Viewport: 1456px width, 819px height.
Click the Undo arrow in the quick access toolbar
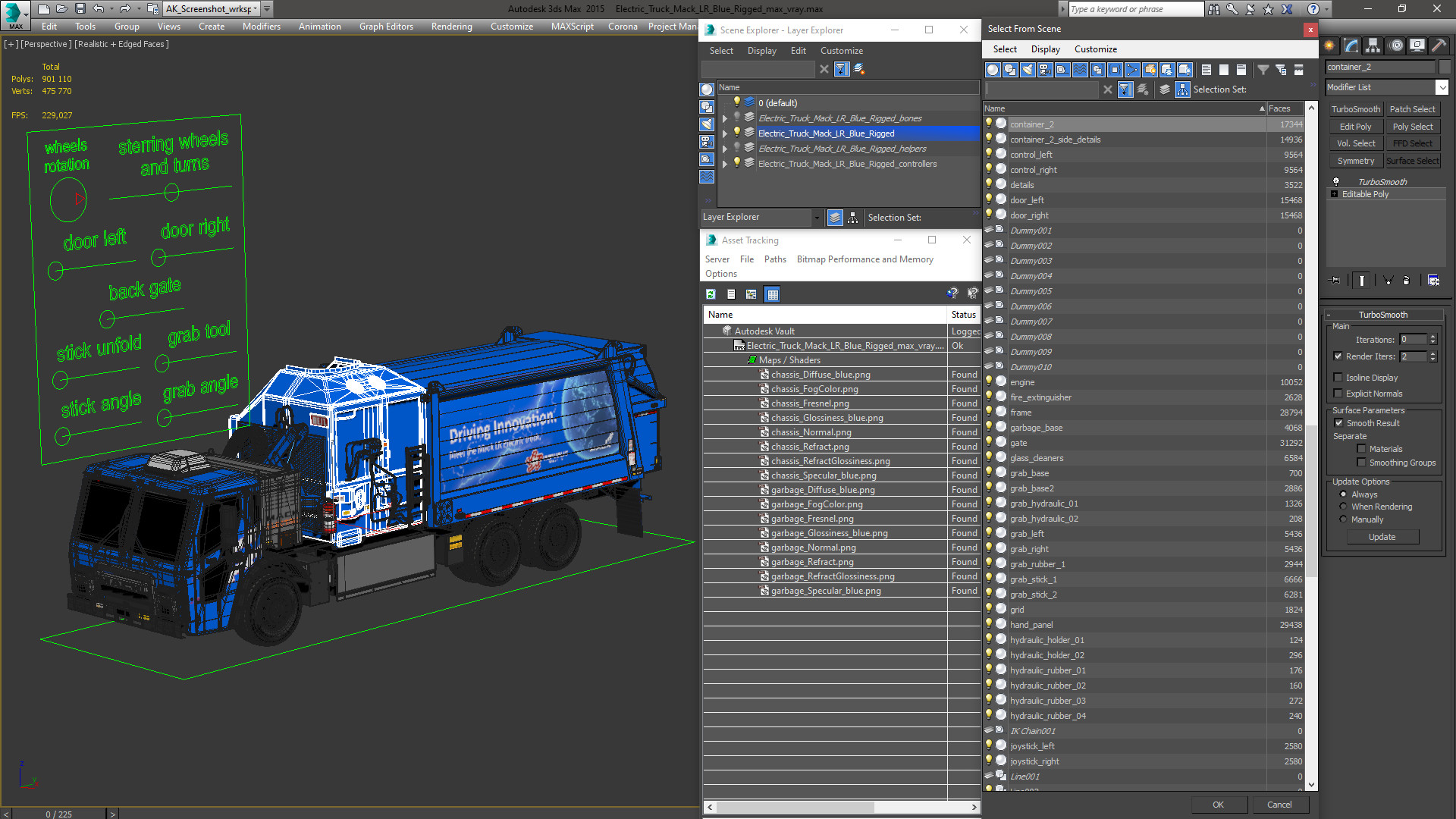[98, 9]
